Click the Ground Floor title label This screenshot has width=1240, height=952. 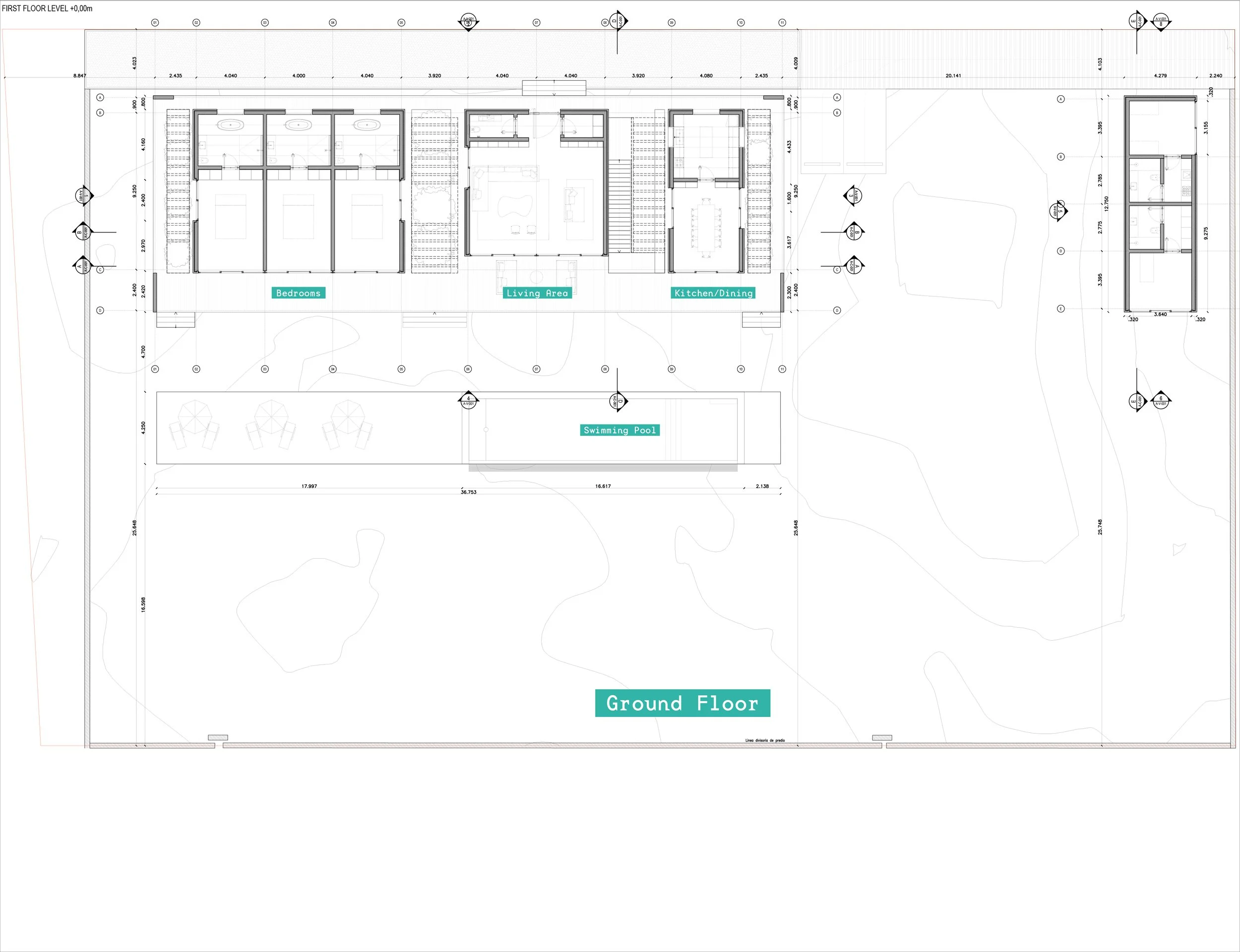682,704
